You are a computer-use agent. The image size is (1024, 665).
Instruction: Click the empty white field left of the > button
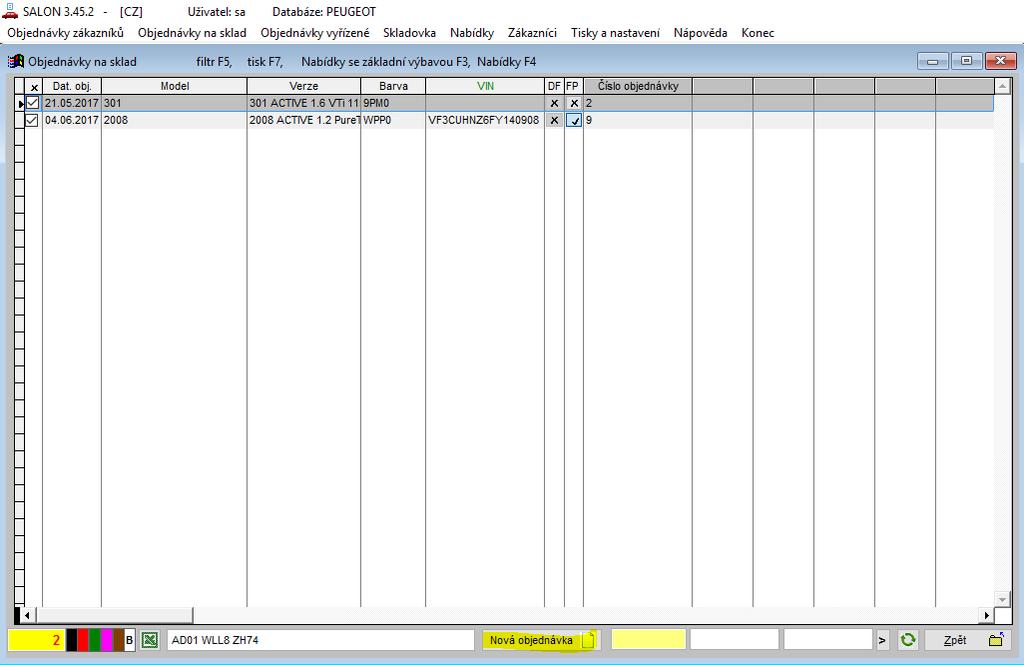(x=828, y=640)
